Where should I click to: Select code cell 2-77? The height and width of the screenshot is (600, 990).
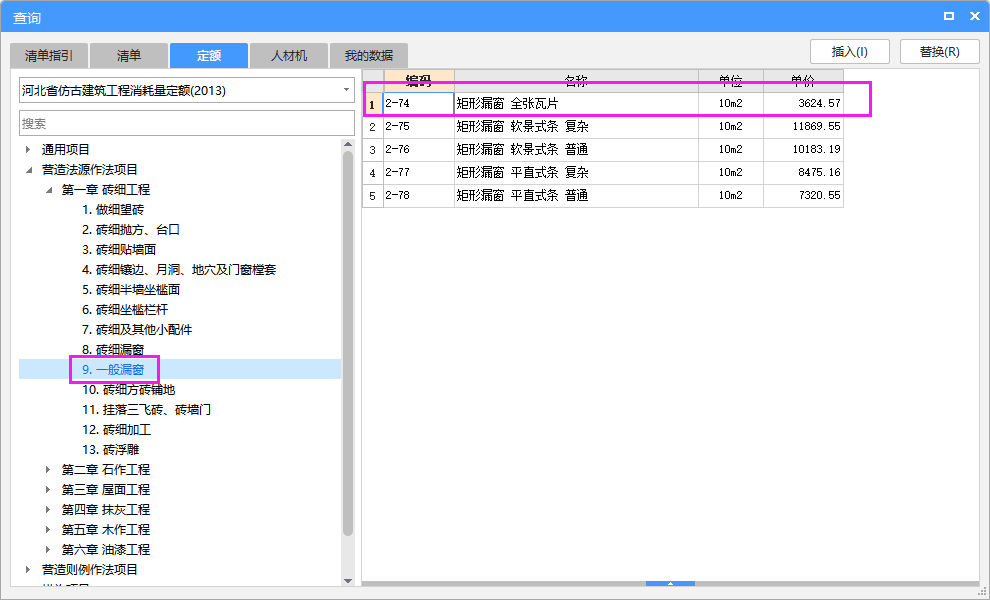[419, 172]
